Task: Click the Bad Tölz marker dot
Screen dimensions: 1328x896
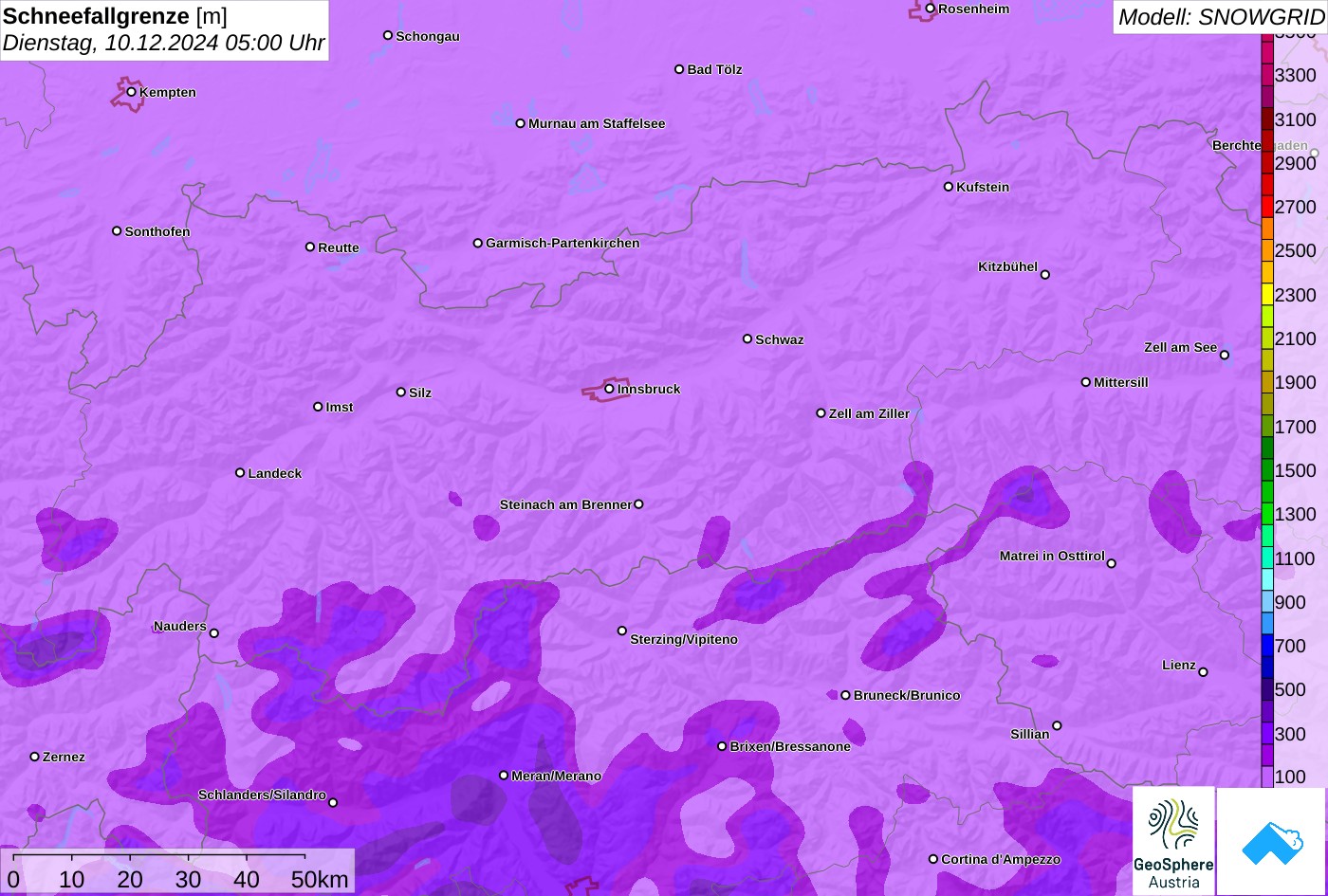Action: pyautogui.click(x=679, y=69)
